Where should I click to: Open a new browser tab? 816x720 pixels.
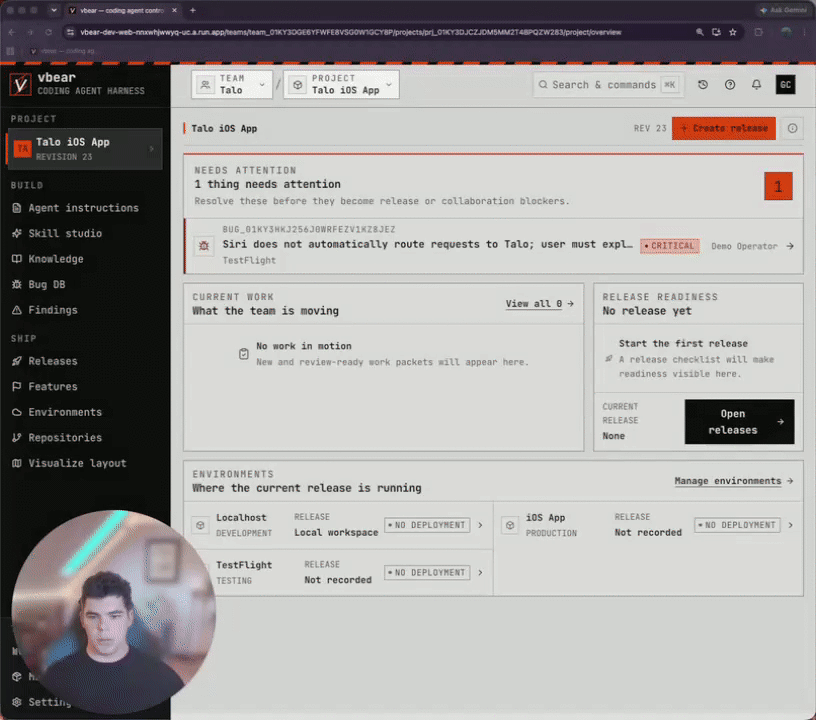tap(193, 10)
